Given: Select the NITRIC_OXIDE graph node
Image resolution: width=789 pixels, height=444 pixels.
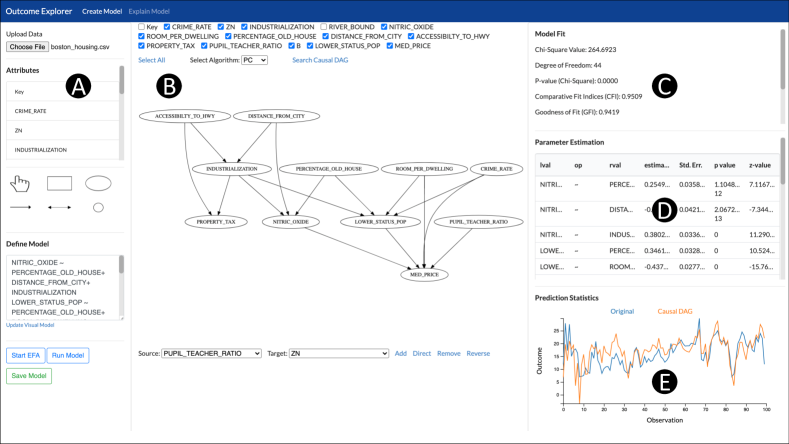Looking at the screenshot, I should pos(290,221).
